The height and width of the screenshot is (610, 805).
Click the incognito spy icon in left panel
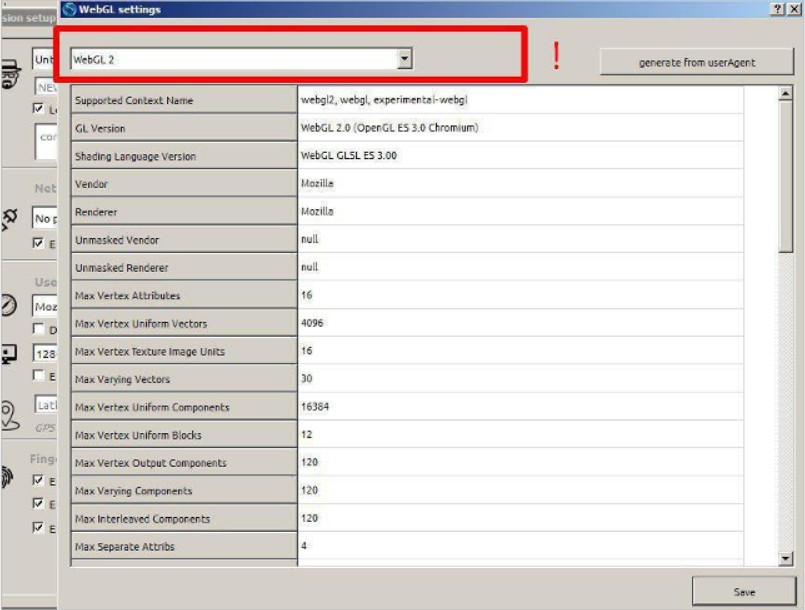10,77
